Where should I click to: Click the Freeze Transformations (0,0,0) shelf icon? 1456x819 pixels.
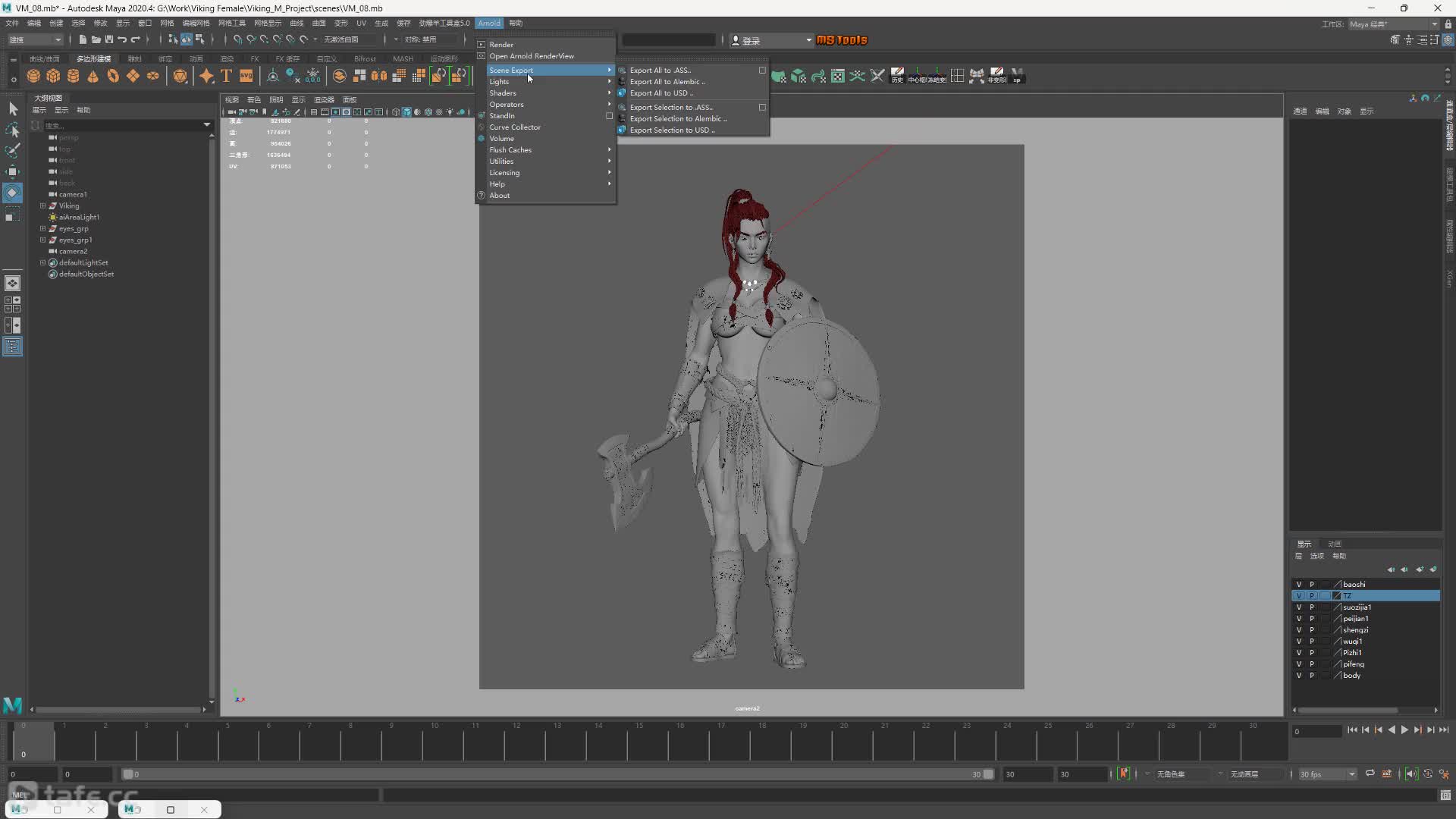coord(313,76)
